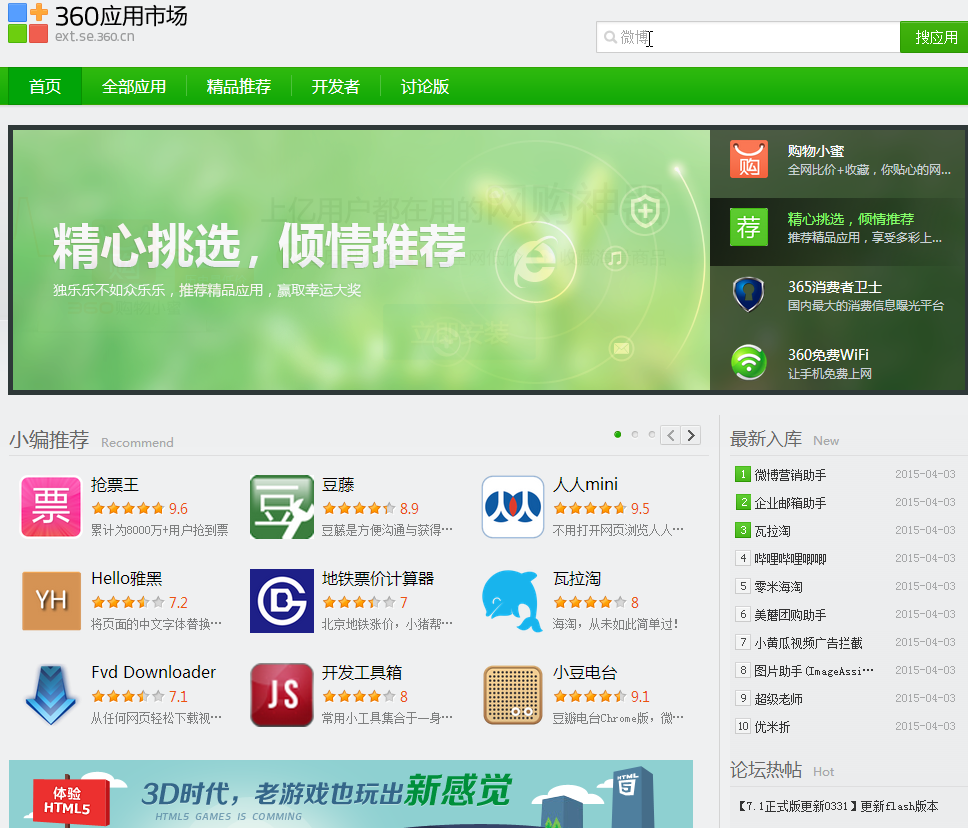Open 优米折 in newest list
This screenshot has height=828, width=968.
[772, 727]
